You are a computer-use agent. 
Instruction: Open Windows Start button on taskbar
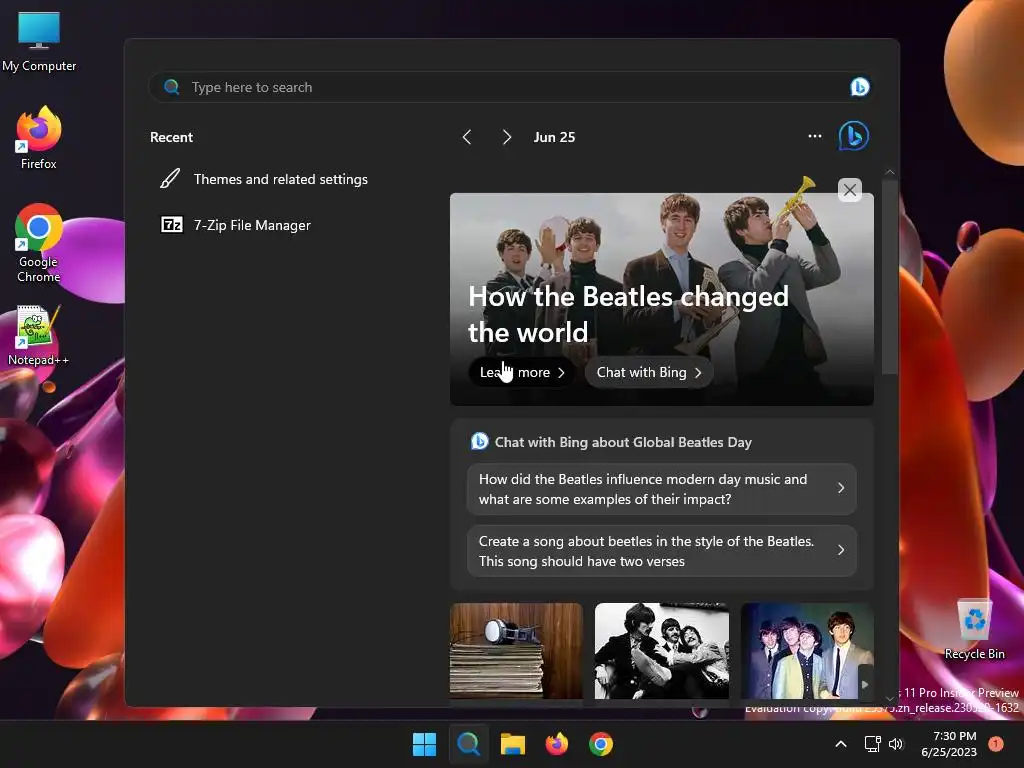point(424,744)
